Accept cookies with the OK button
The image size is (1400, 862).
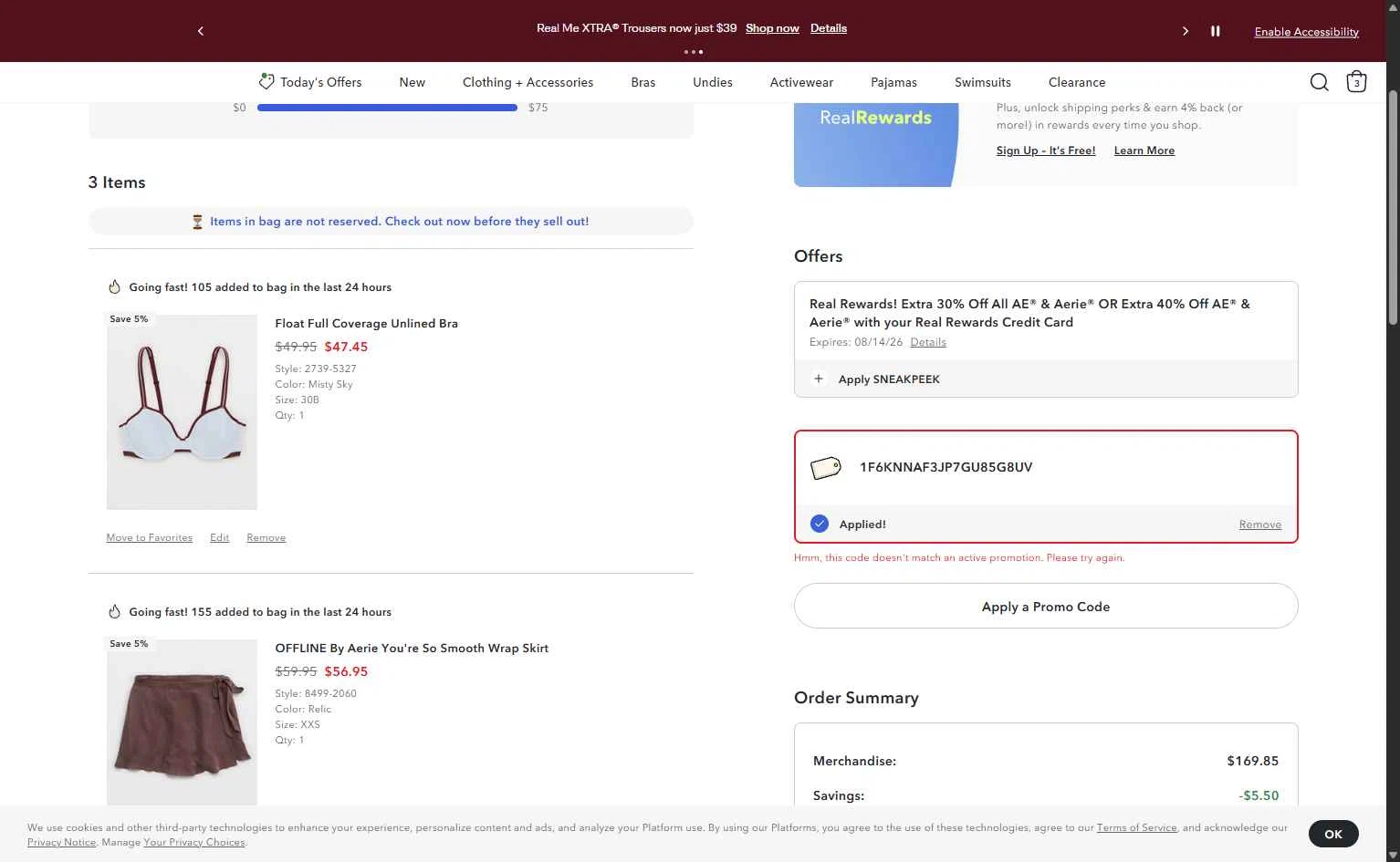click(1332, 834)
